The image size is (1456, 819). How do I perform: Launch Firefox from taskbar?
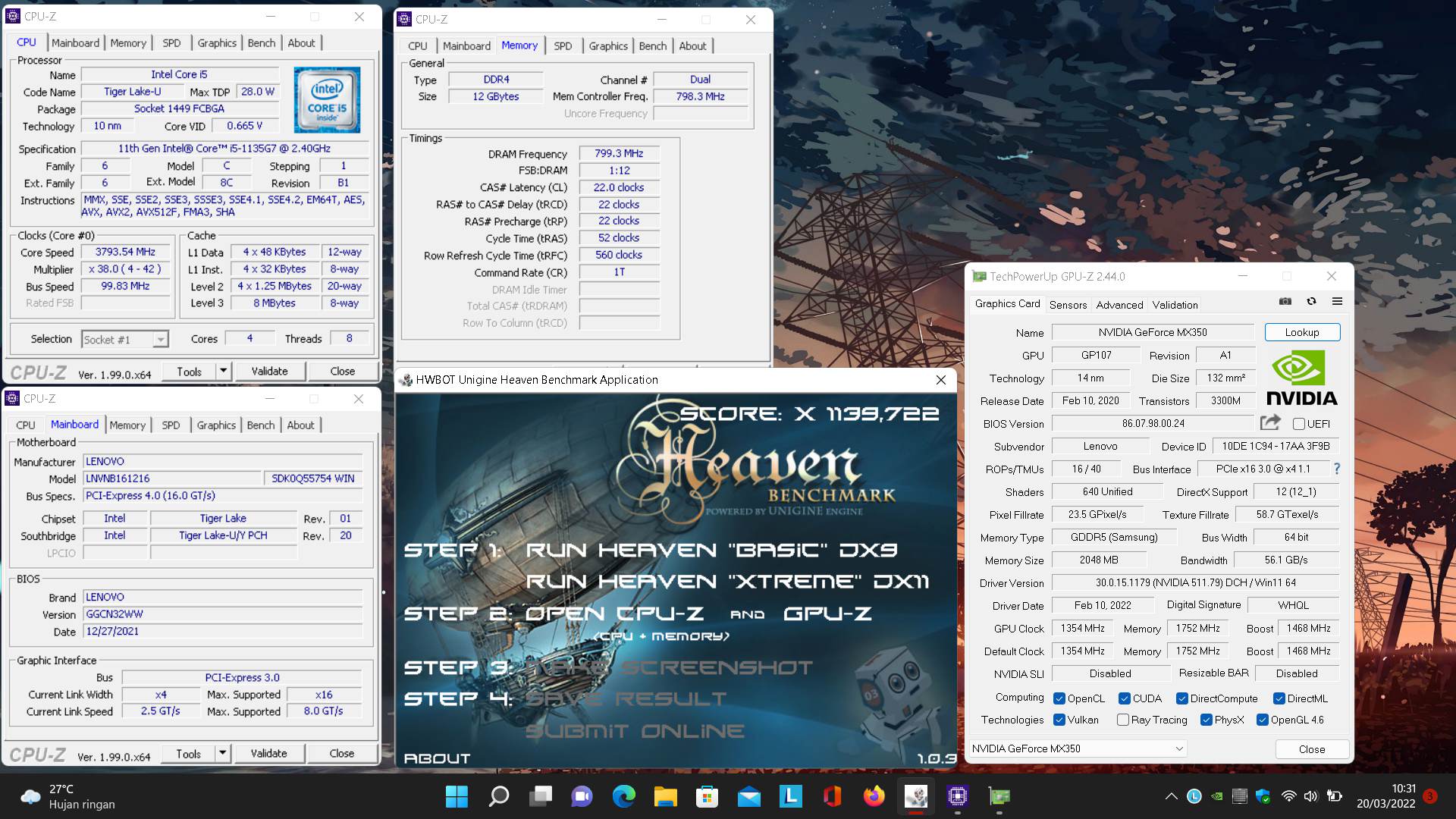874,796
